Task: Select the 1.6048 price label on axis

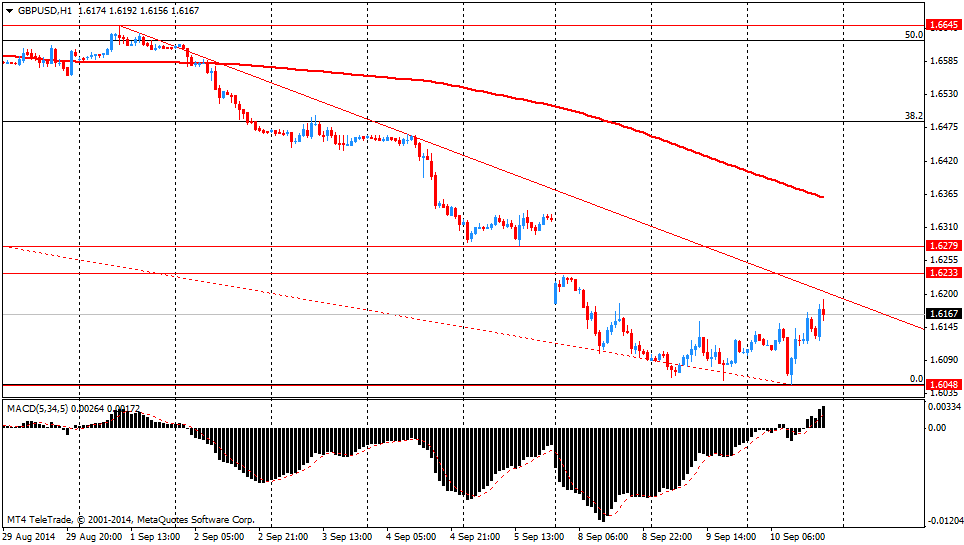Action: (x=943, y=385)
